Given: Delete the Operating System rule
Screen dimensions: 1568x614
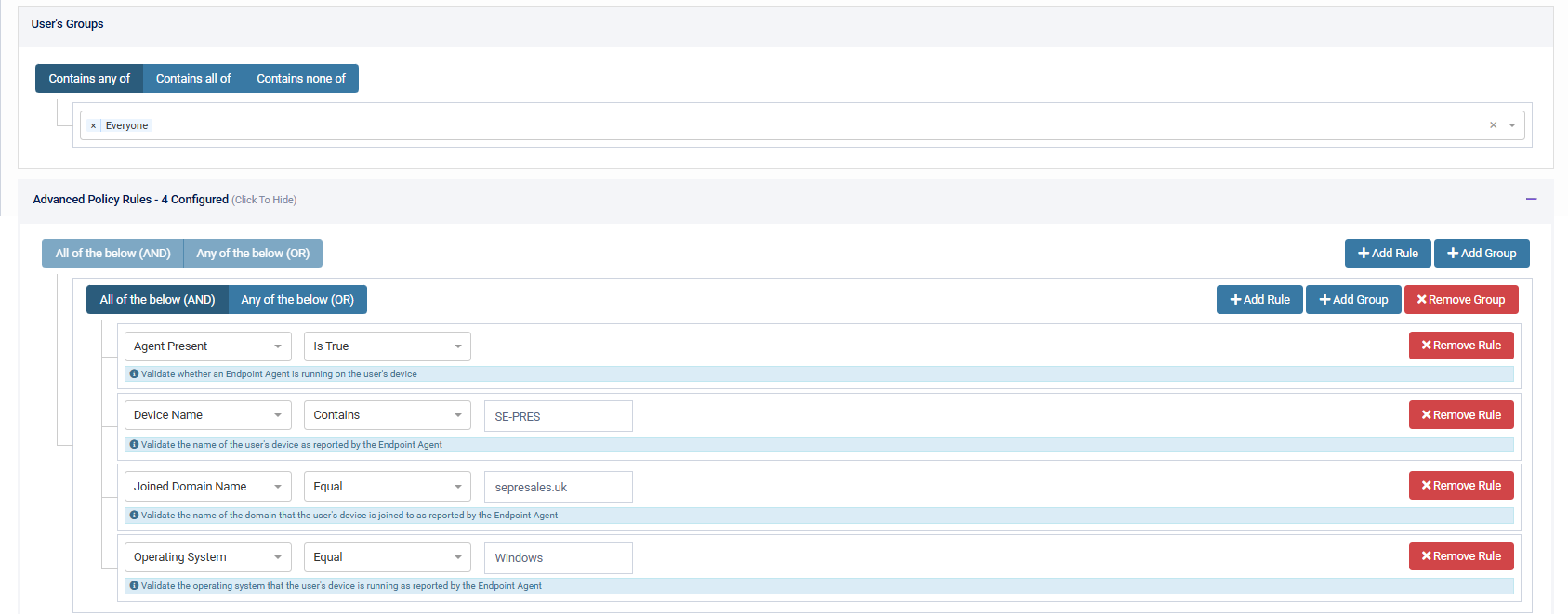Looking at the screenshot, I should [1460, 556].
